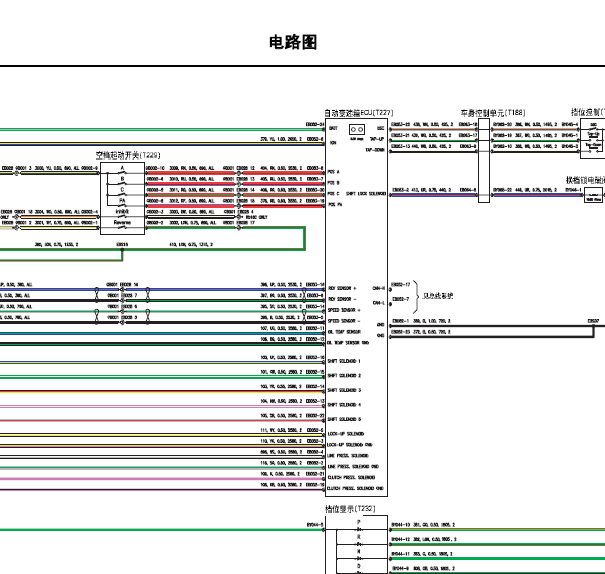Screen dimensions: 605x574
Task: Click the 自动变速箱ECU(T227) heading
Action: point(358,113)
